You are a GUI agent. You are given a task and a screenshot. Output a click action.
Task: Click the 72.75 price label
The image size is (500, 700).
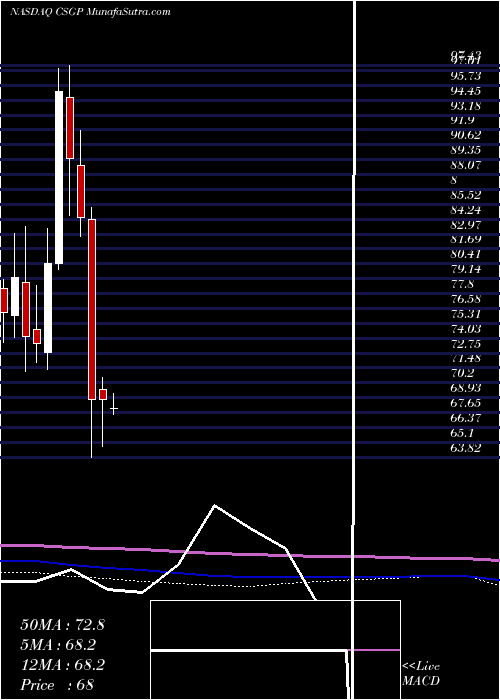(466, 344)
